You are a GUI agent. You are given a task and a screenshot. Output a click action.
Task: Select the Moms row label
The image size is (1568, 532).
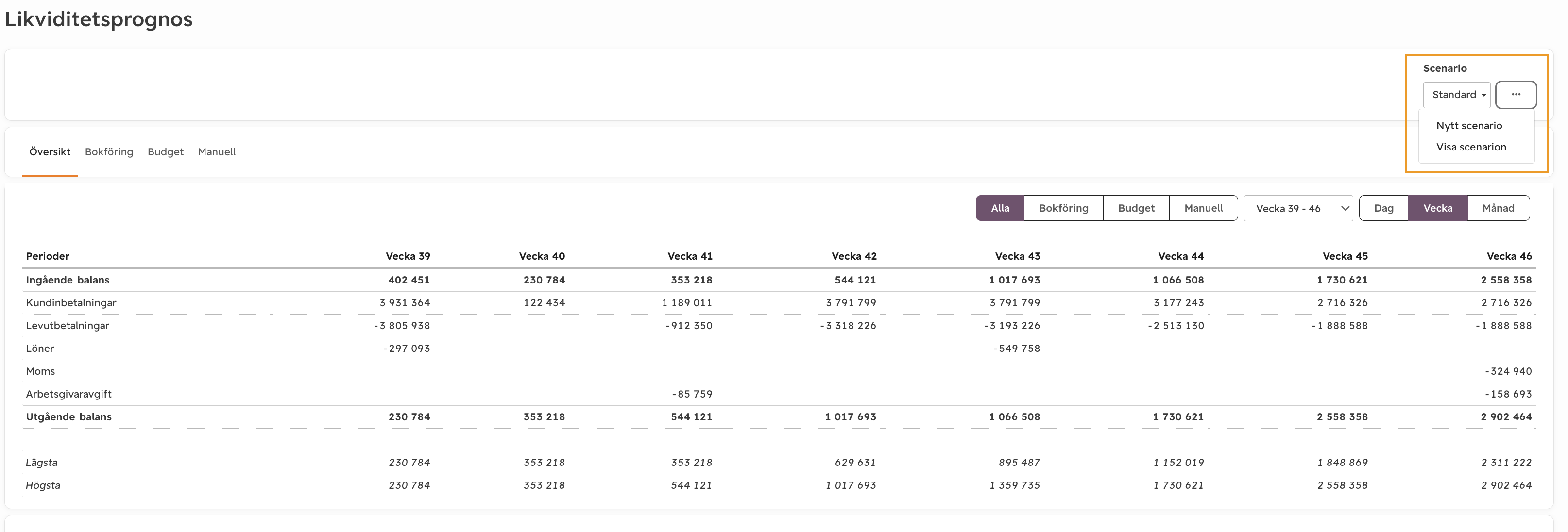click(40, 371)
